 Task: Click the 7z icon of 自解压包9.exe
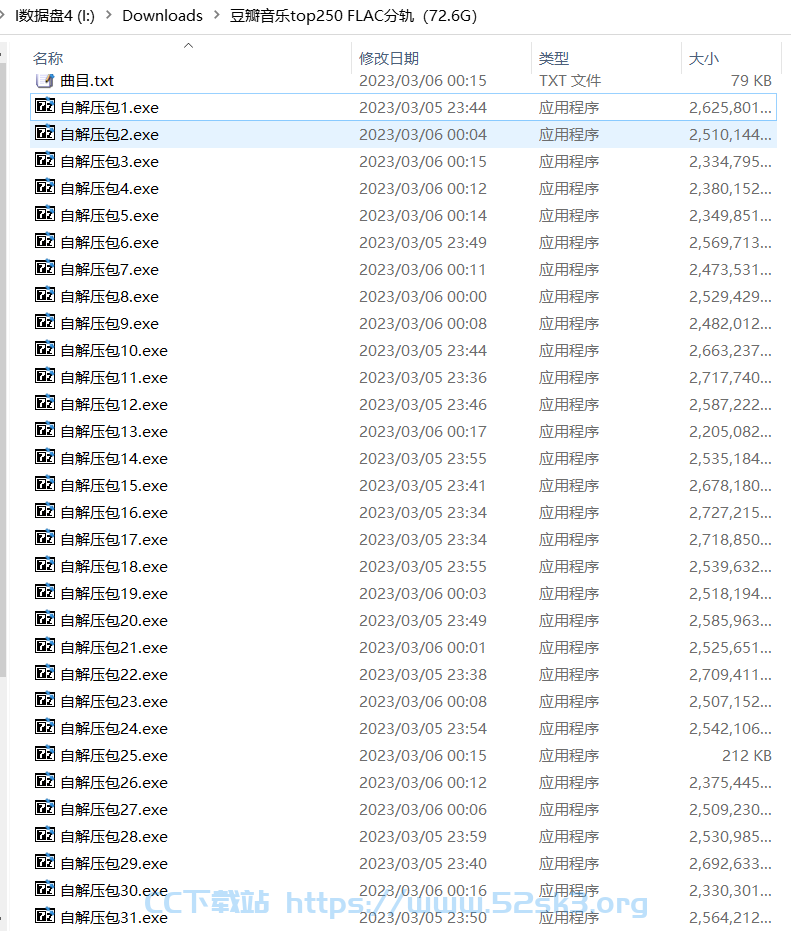pyautogui.click(x=45, y=323)
